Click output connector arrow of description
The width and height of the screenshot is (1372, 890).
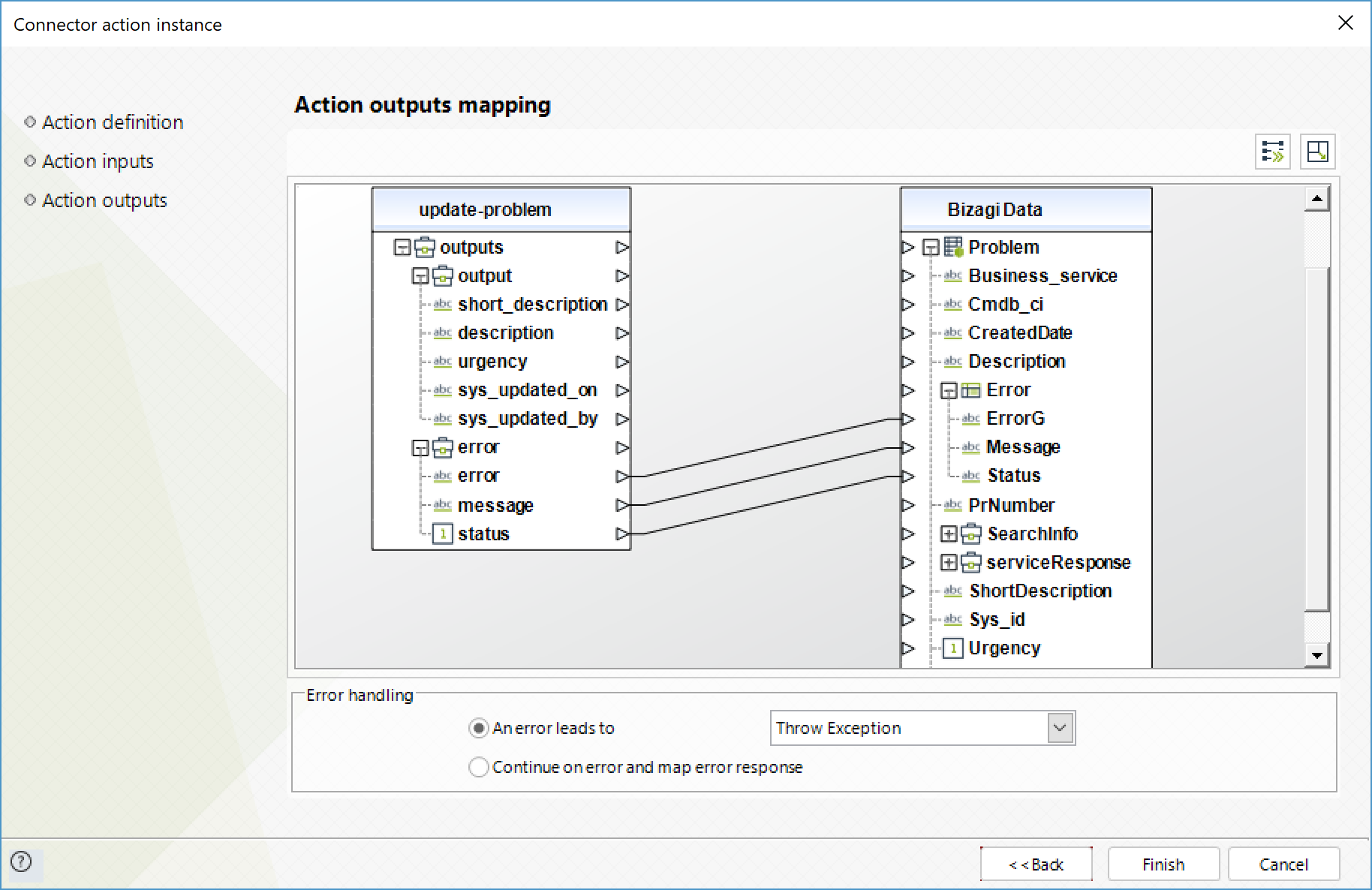pyautogui.click(x=622, y=332)
